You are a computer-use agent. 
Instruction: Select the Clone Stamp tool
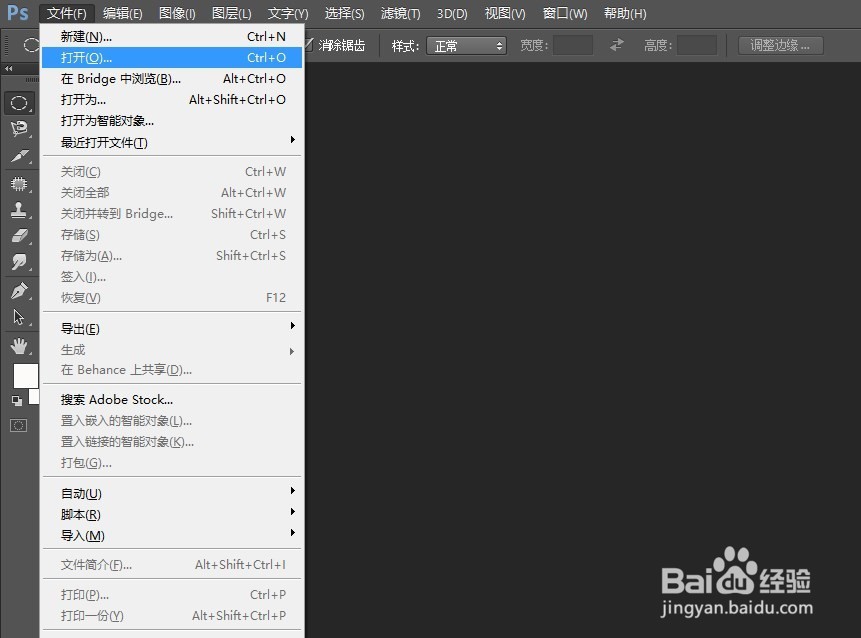(x=19, y=210)
